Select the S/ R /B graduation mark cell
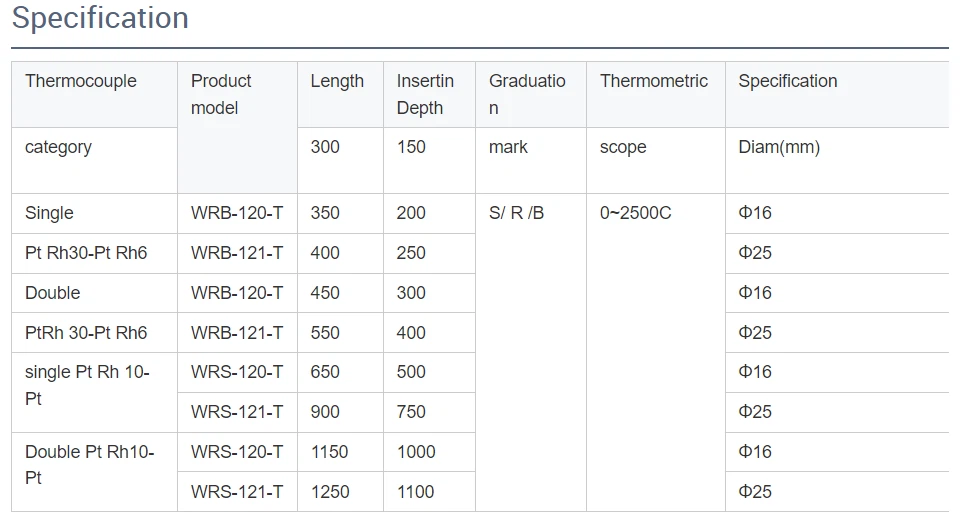This screenshot has height=530, width=962. pyautogui.click(x=531, y=353)
